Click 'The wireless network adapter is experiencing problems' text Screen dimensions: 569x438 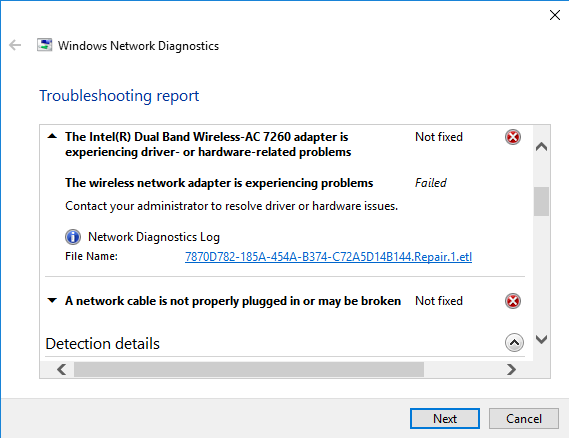(219, 183)
